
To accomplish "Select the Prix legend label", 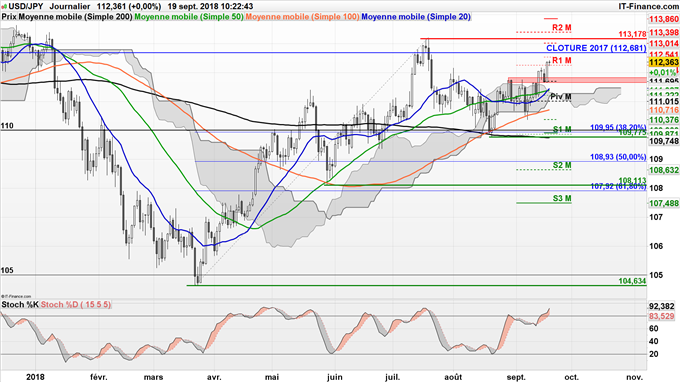I will pyautogui.click(x=9, y=17).
